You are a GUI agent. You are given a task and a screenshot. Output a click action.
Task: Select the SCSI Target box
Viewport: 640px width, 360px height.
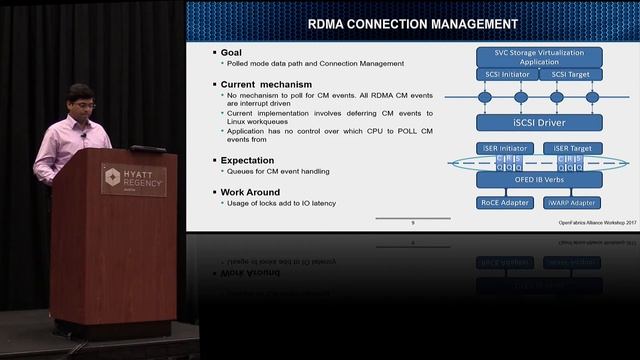[x=571, y=74]
